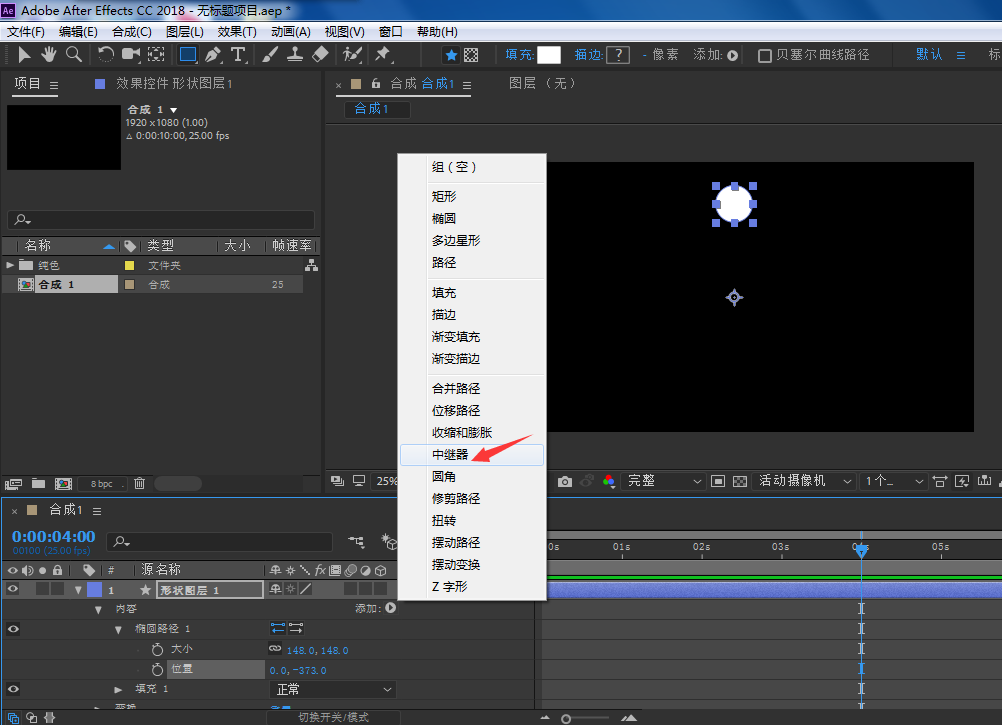This screenshot has height=725, width=1002.
Task: Pick the Clone Stamp tool
Action: (x=295, y=54)
